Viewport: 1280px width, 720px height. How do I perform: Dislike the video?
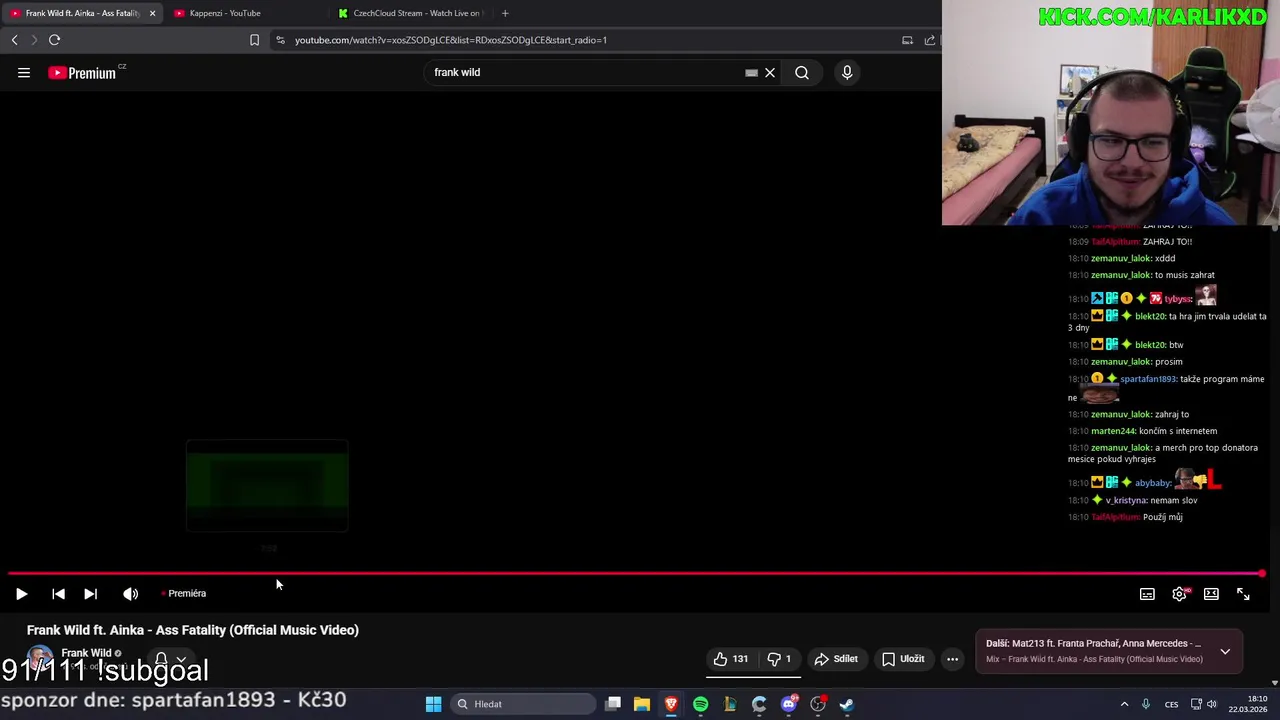tap(779, 659)
